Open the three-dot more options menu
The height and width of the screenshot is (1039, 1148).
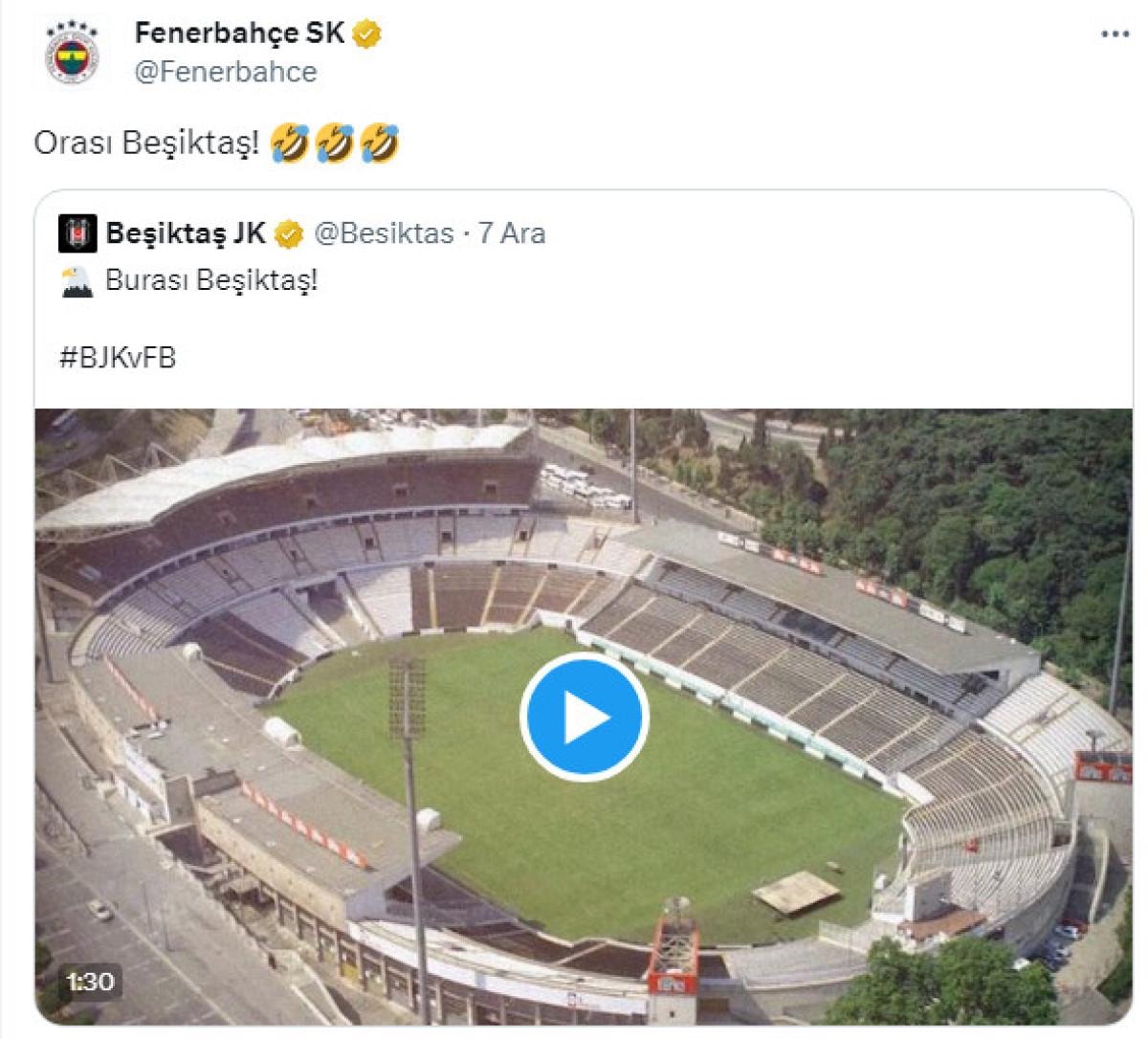point(1115,34)
